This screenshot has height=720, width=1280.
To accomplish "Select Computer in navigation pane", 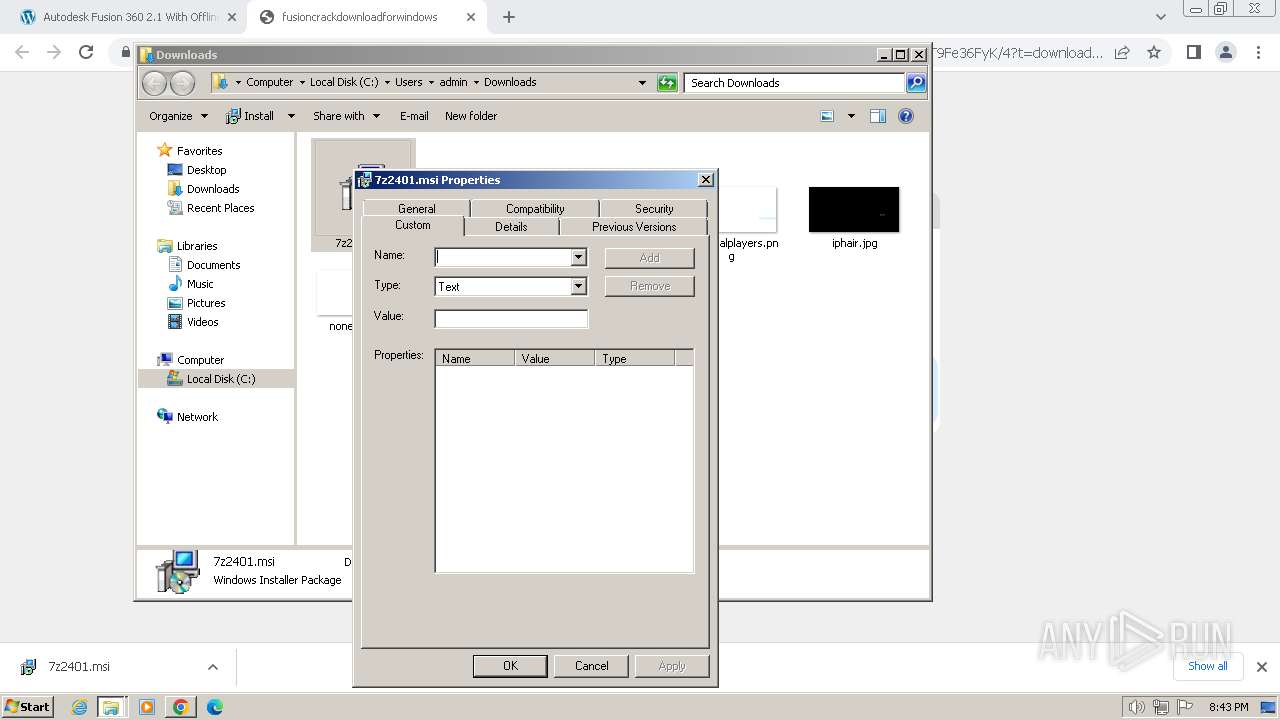I will tap(200, 360).
